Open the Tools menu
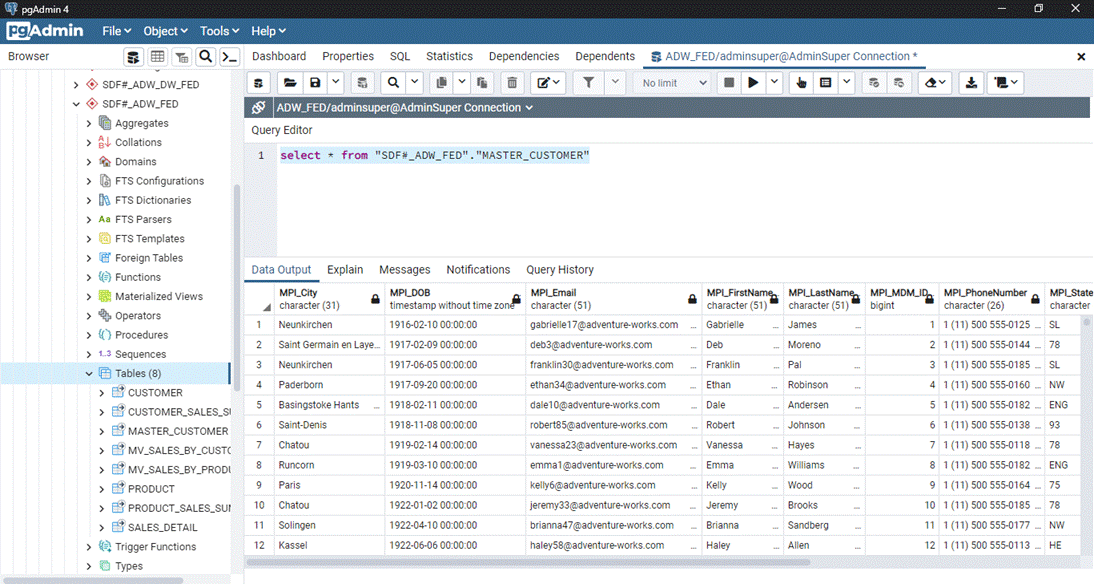This screenshot has height=584, width=1094. (x=219, y=31)
